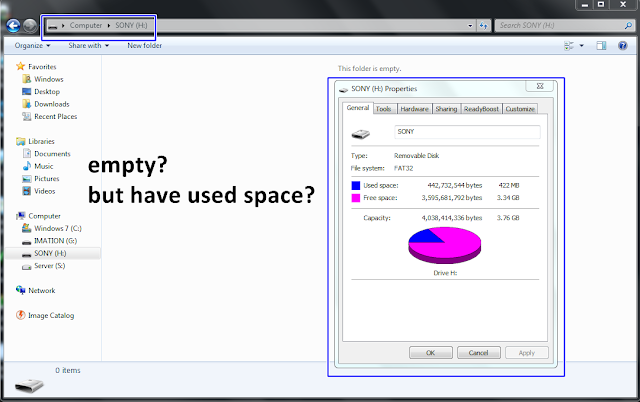Viewport: 640px width, 402px height.
Task: Open the view options dropdown arrow
Action: click(x=582, y=46)
